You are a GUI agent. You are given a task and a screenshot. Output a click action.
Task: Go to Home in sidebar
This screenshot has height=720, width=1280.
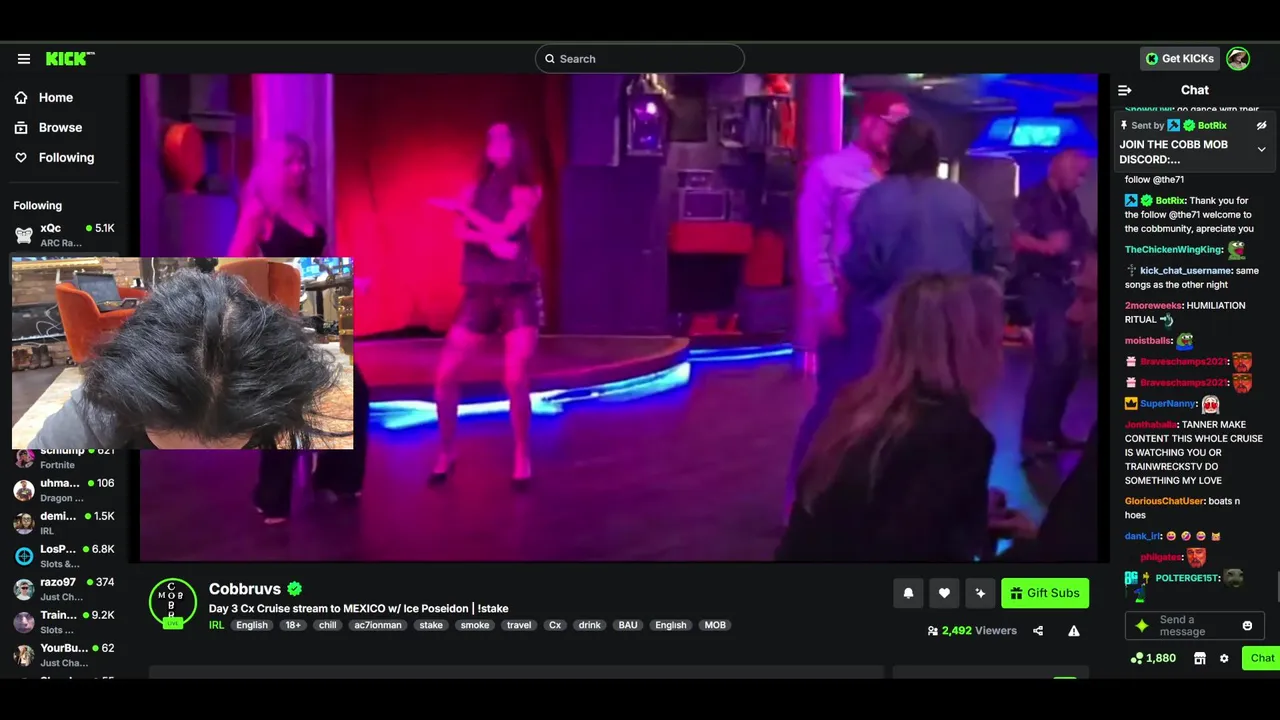click(56, 97)
